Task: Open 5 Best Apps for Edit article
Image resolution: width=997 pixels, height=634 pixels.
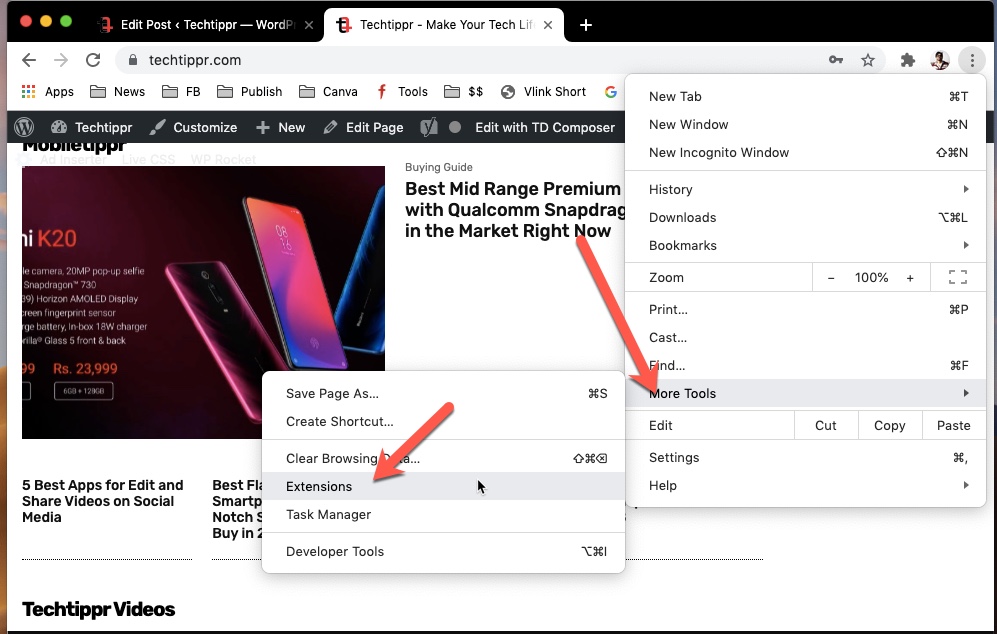Action: click(102, 501)
